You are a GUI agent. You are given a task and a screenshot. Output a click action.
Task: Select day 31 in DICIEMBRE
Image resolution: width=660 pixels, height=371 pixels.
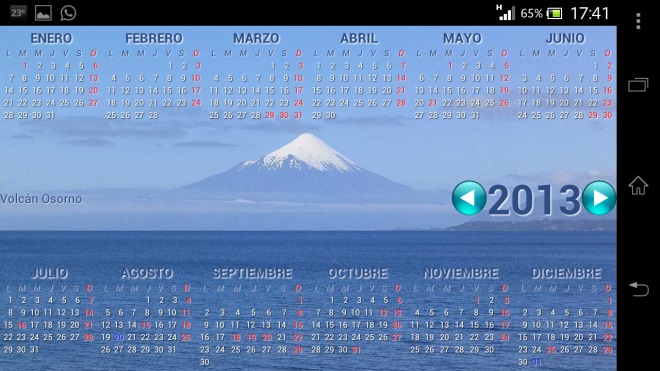pos(537,362)
